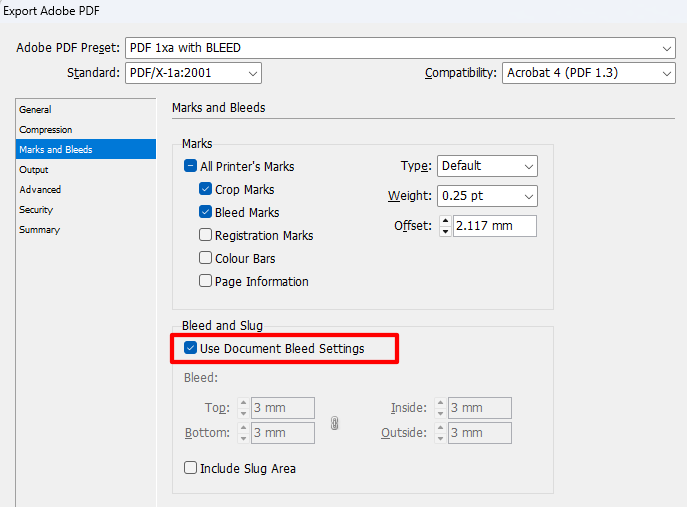
Task: Open the marks Type dropdown
Action: pyautogui.click(x=487, y=166)
